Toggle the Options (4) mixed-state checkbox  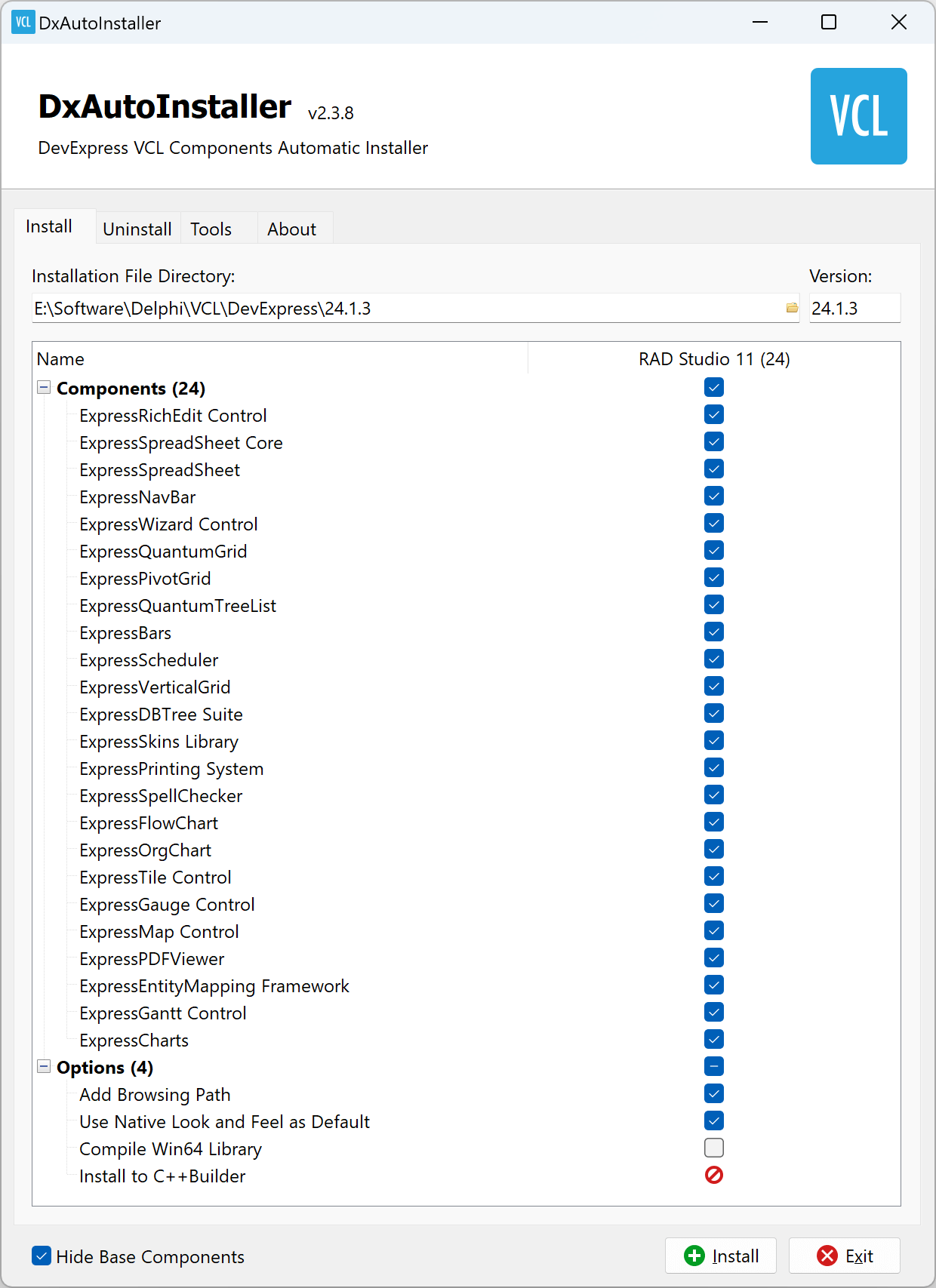click(x=714, y=1066)
